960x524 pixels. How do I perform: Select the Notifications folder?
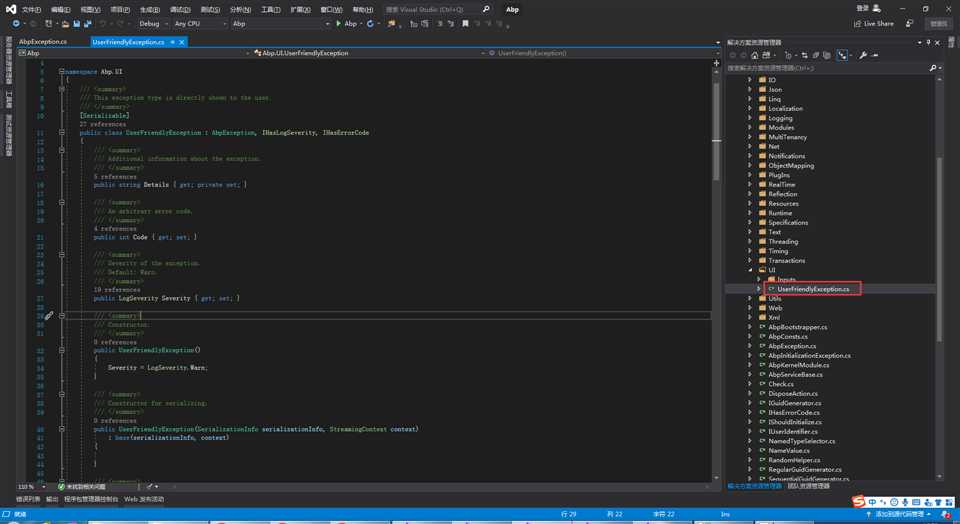point(787,156)
